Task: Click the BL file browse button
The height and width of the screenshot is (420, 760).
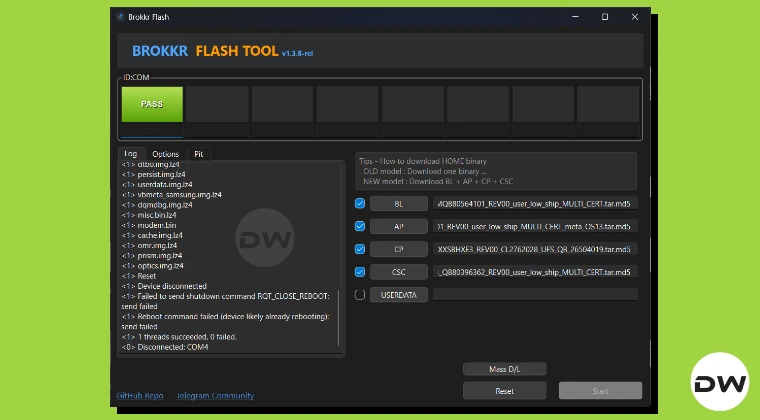Action: coord(398,204)
